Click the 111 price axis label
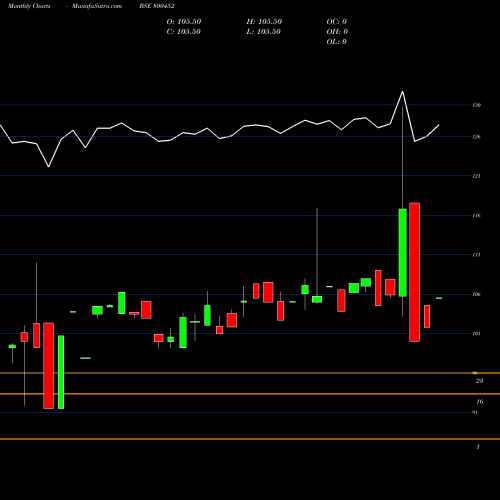Viewport: 500px width, 500px height. click(x=477, y=255)
